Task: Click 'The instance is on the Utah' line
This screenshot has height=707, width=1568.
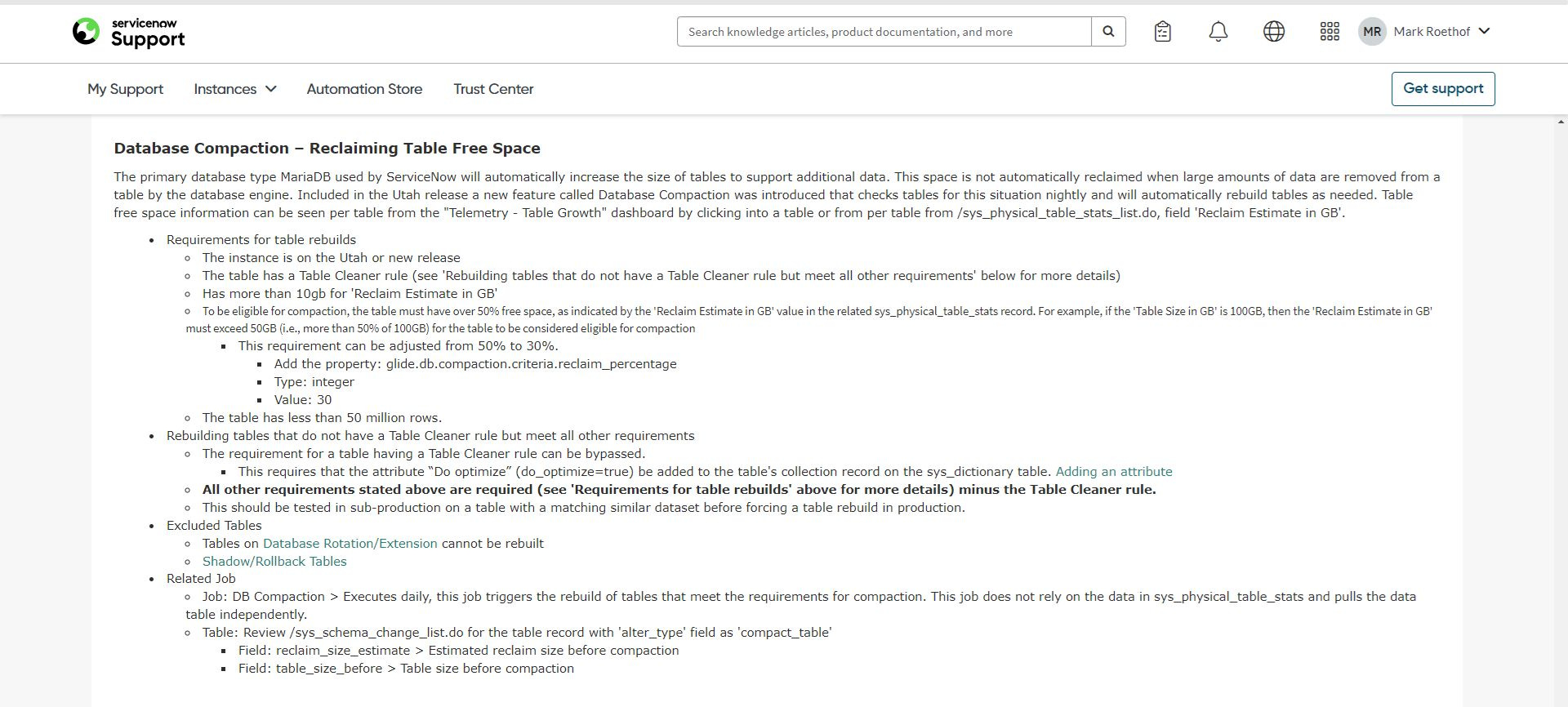Action: tap(332, 258)
